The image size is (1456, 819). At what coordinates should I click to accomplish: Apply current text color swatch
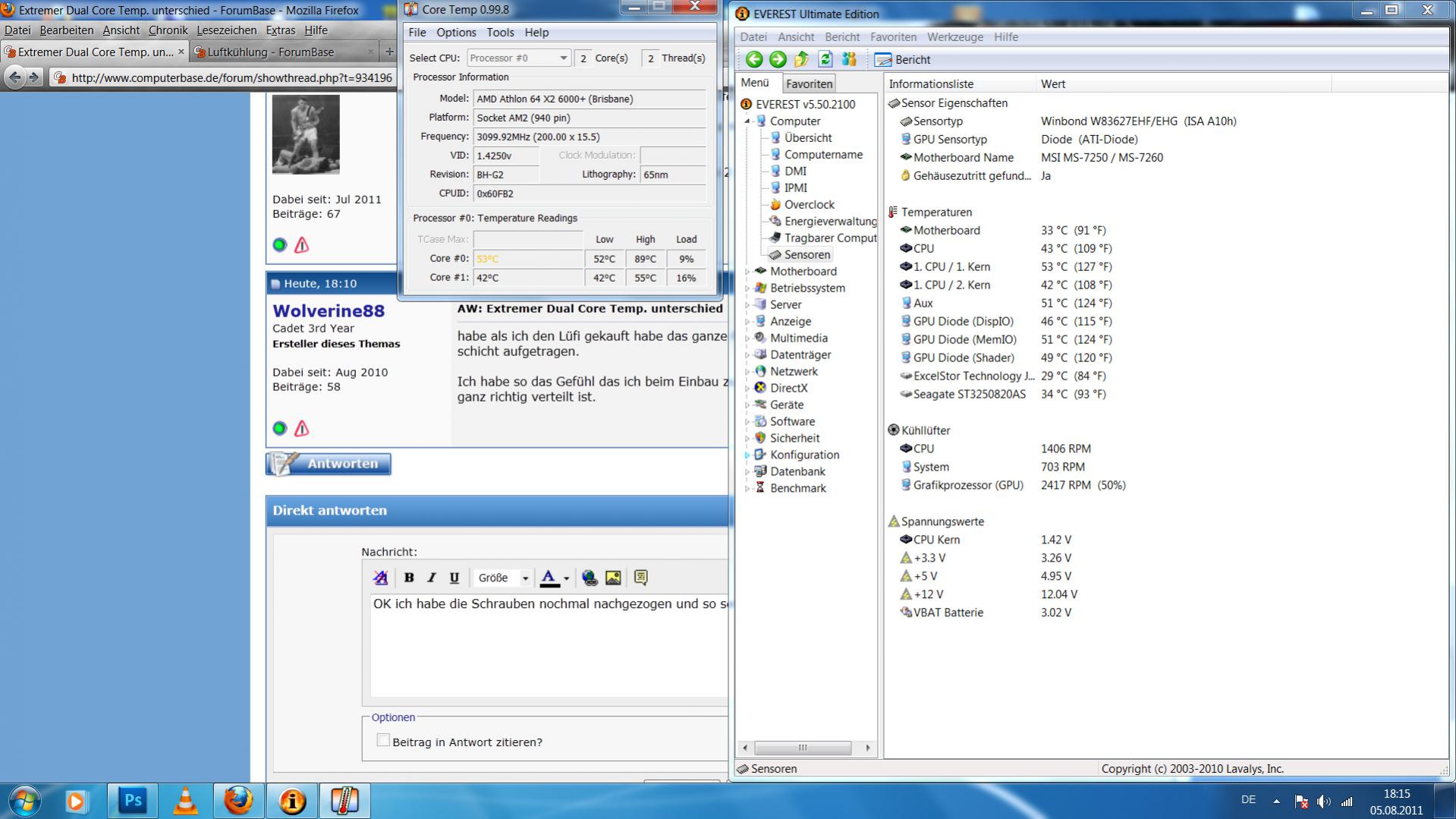(x=549, y=578)
